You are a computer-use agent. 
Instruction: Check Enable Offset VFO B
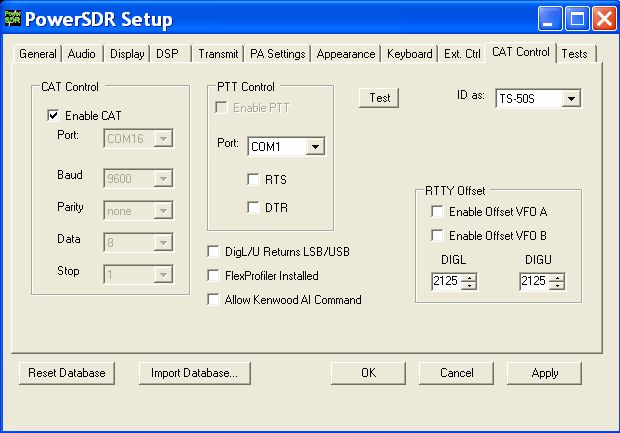[x=437, y=235]
